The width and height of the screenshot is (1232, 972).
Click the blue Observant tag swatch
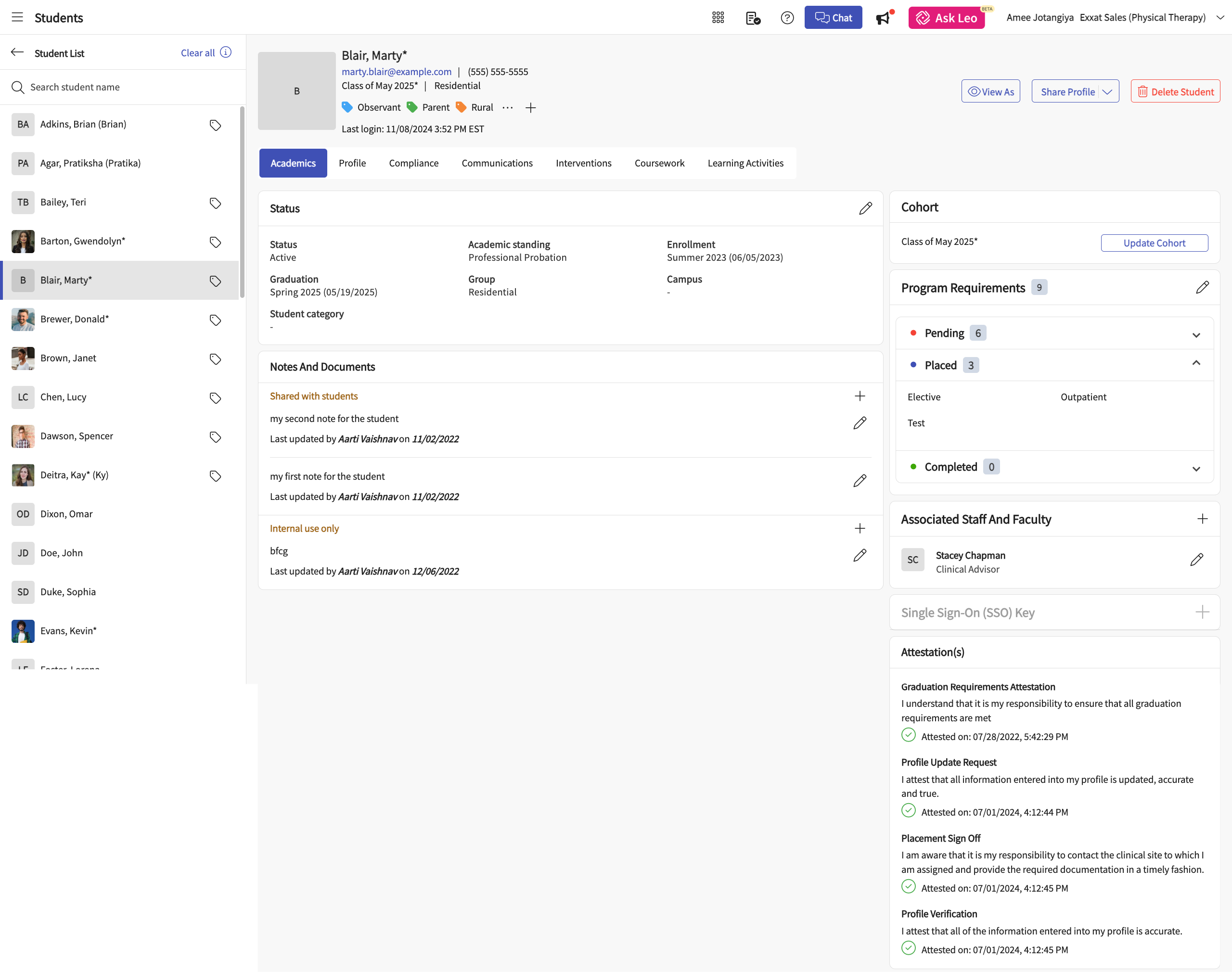(346, 107)
